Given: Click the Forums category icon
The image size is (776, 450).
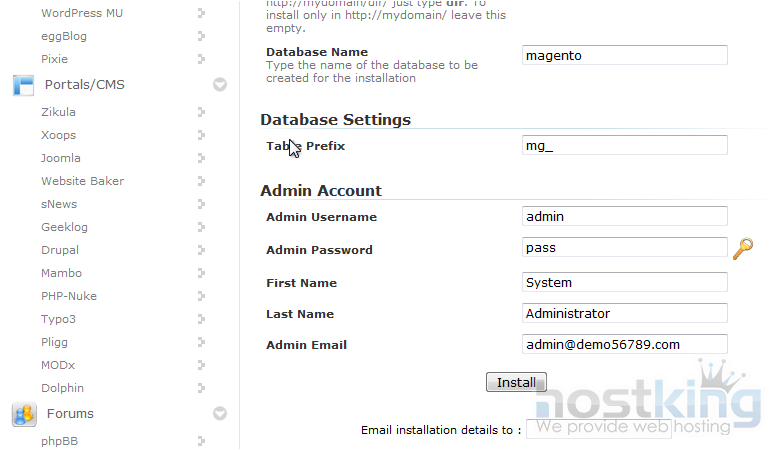Looking at the screenshot, I should 23,413.
